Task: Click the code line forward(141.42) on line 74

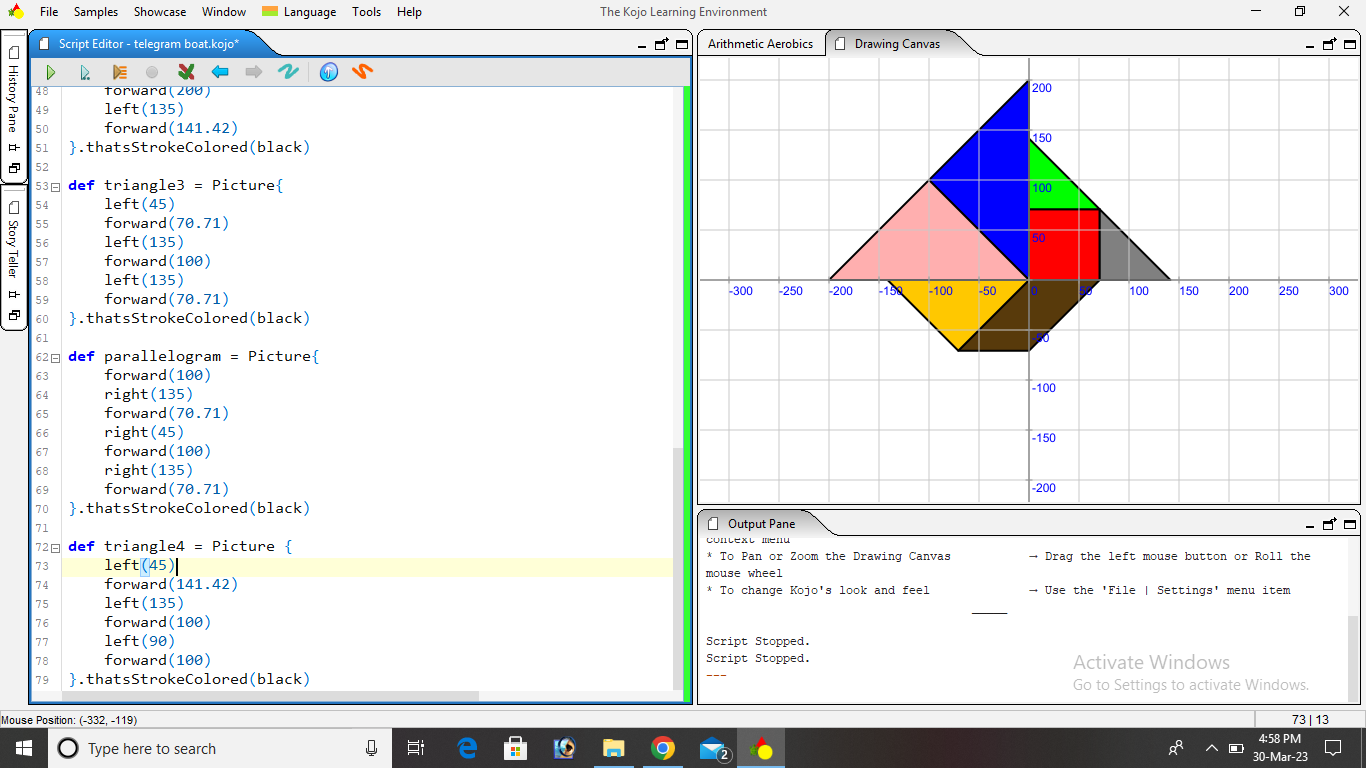Action: 171,584
